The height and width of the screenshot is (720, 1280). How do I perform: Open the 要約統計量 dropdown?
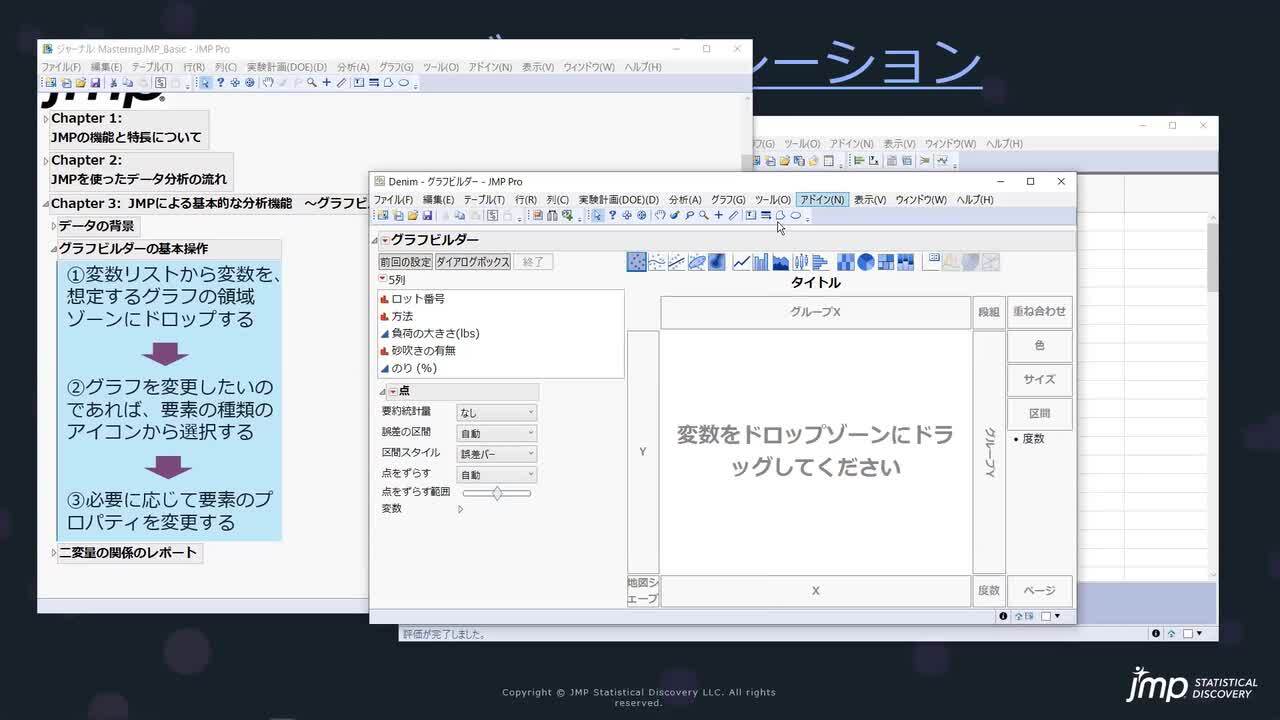[497, 412]
